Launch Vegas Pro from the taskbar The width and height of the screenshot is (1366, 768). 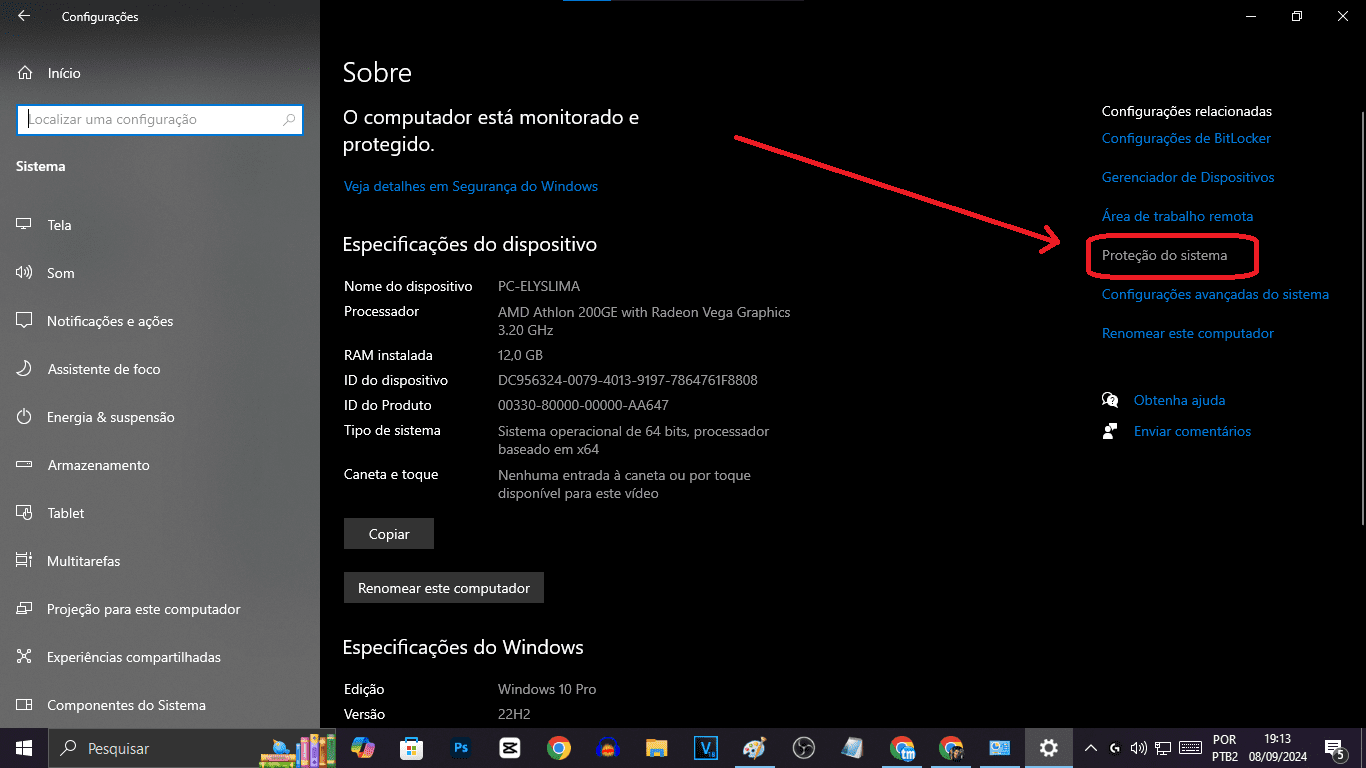click(x=705, y=747)
